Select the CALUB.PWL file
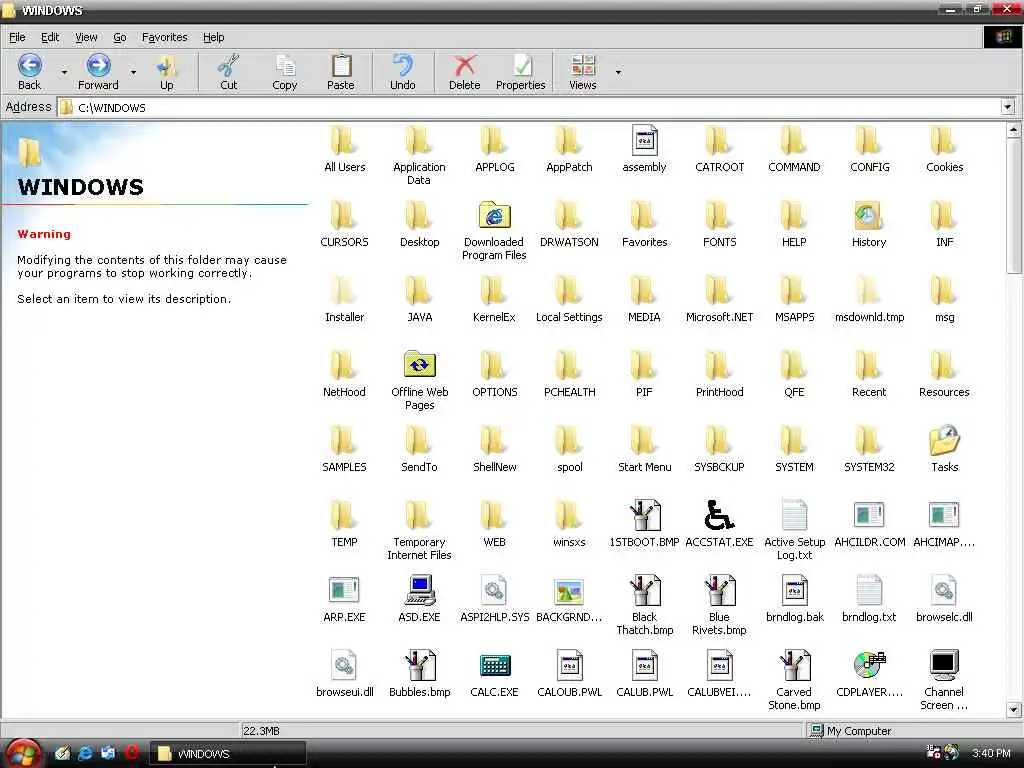The width and height of the screenshot is (1024, 768). [x=645, y=674]
